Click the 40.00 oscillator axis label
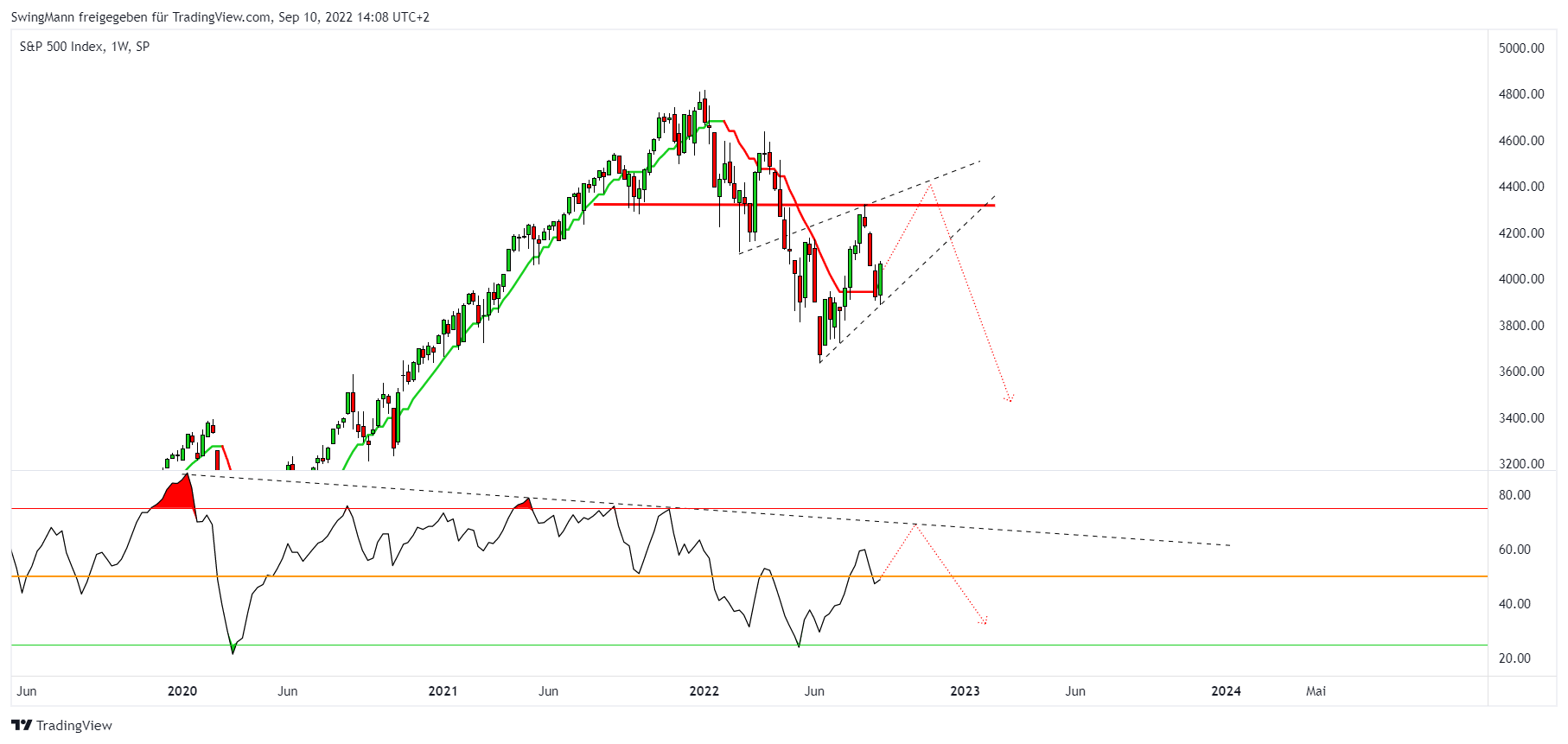The height and width of the screenshot is (744, 1568). coord(1514,604)
